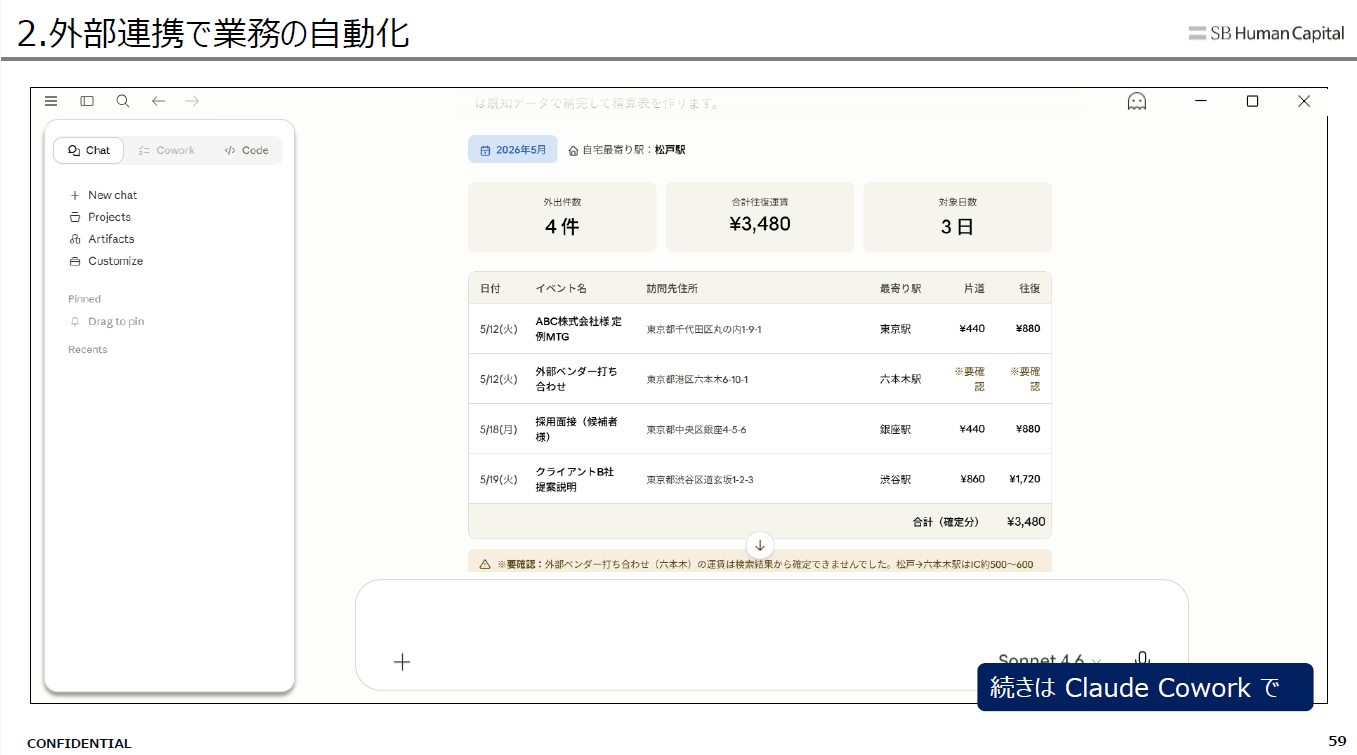The width and height of the screenshot is (1357, 755).
Task: Click the calendar icon in date chip
Action: tap(485, 150)
